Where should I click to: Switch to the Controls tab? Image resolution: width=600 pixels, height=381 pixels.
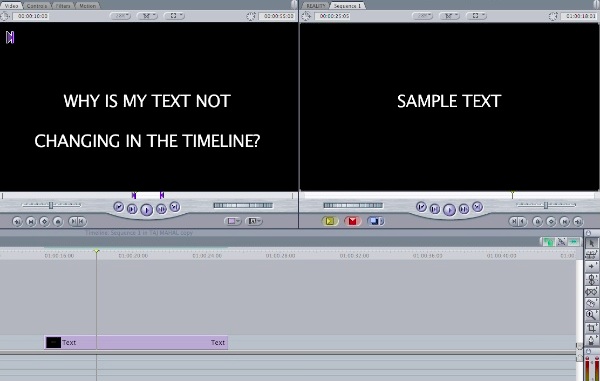point(37,6)
